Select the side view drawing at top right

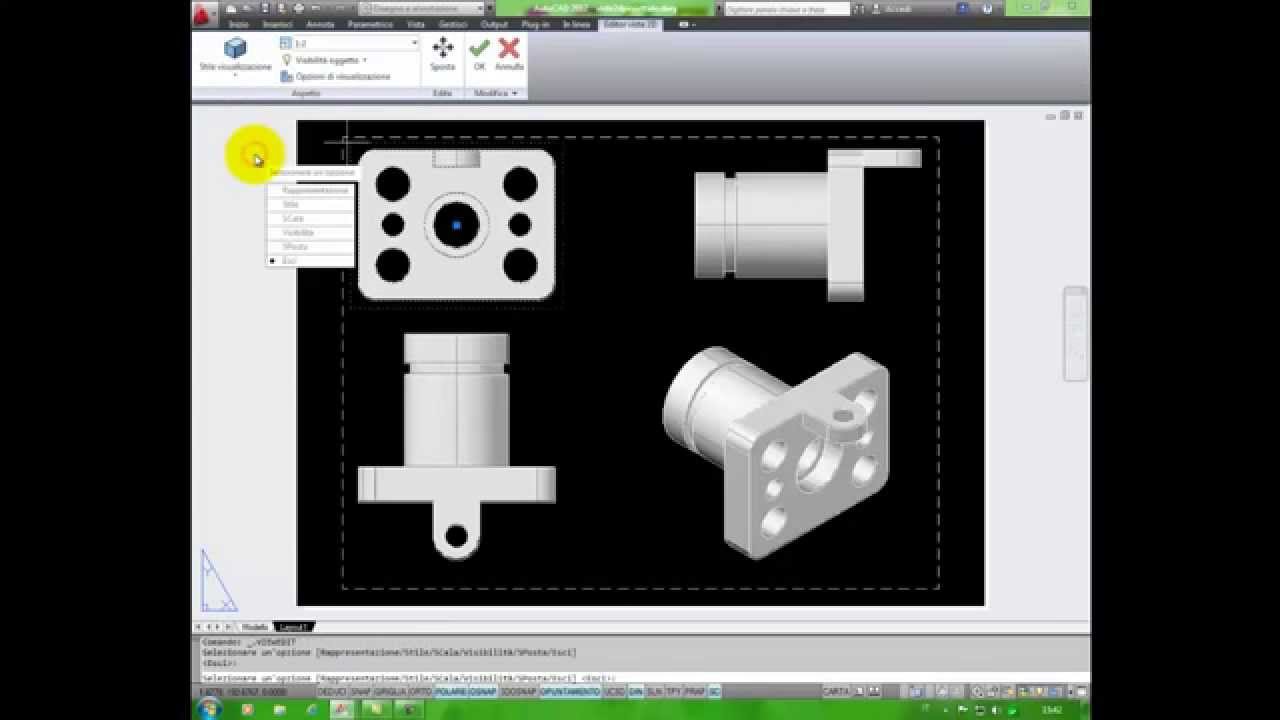pos(808,225)
